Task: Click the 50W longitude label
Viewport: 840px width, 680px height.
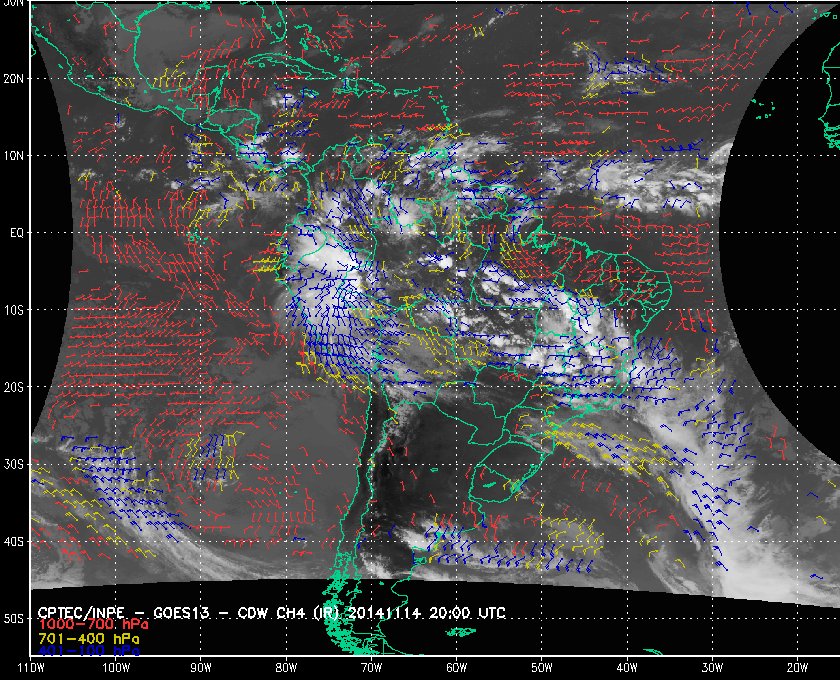Action: tap(542, 668)
